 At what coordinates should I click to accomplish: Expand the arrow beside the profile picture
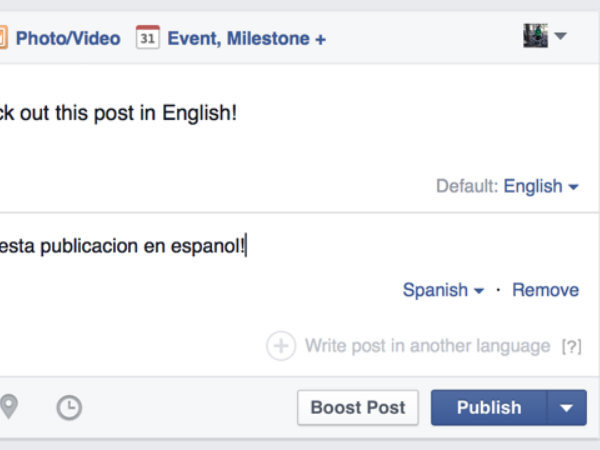(560, 37)
